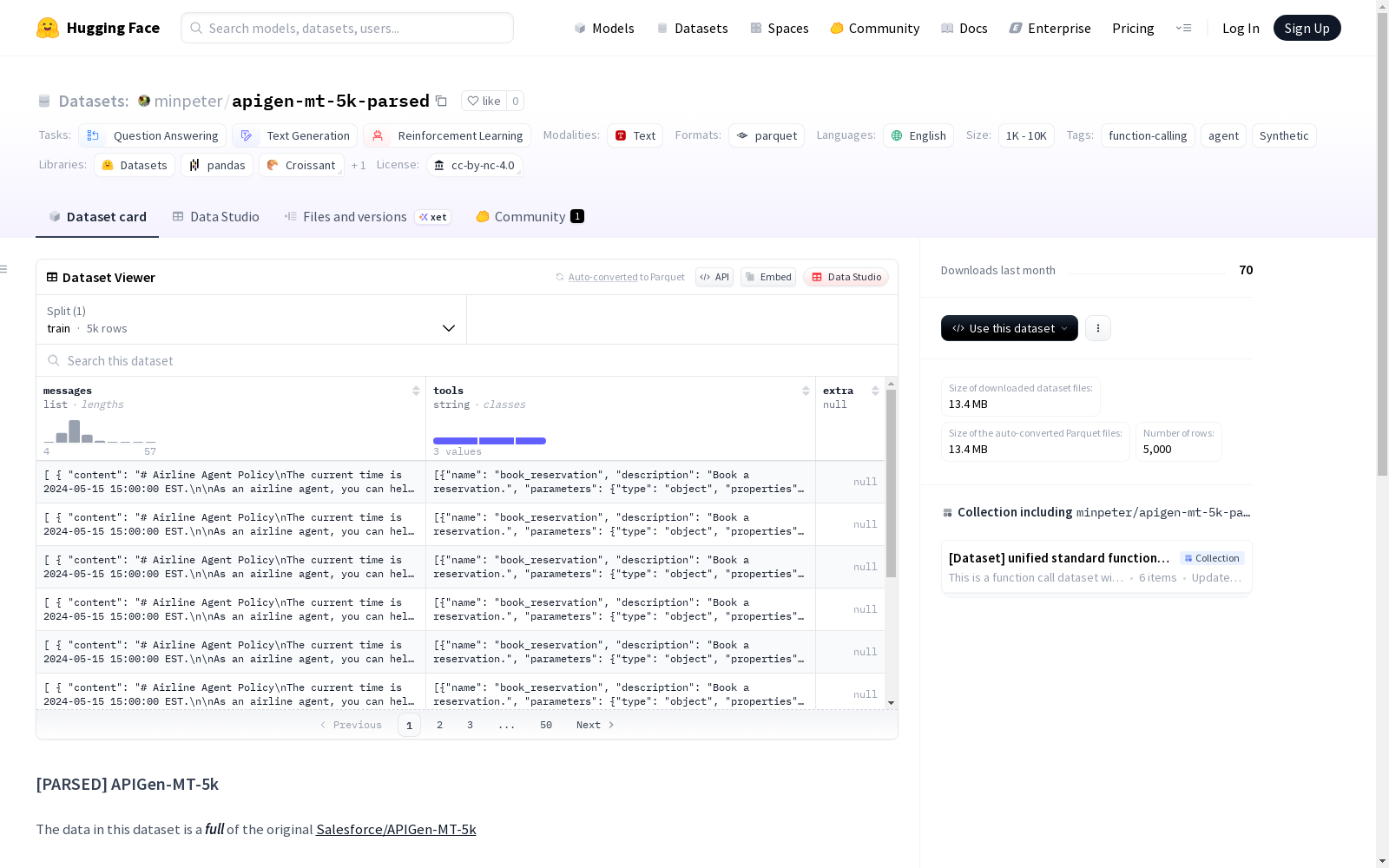Image resolution: width=1389 pixels, height=868 pixels.
Task: Sort the extra column
Action: 875,391
